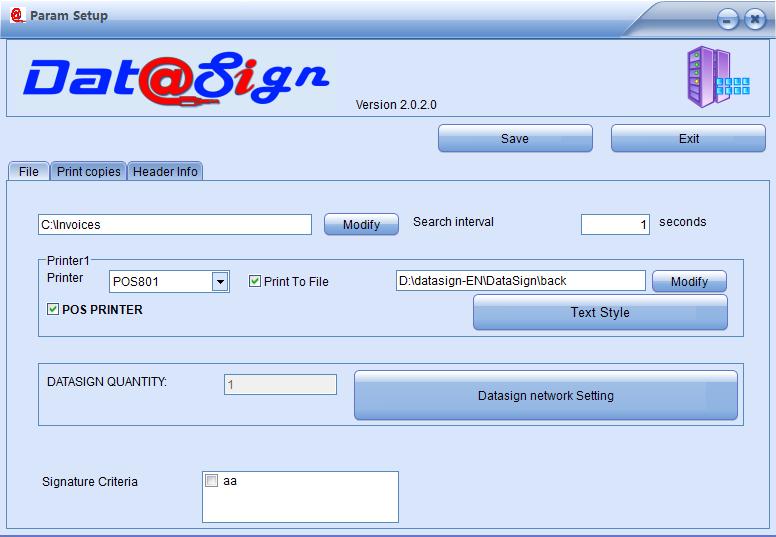Click the purple server rack icon
Screen dimensions: 776x537
click(x=718, y=77)
